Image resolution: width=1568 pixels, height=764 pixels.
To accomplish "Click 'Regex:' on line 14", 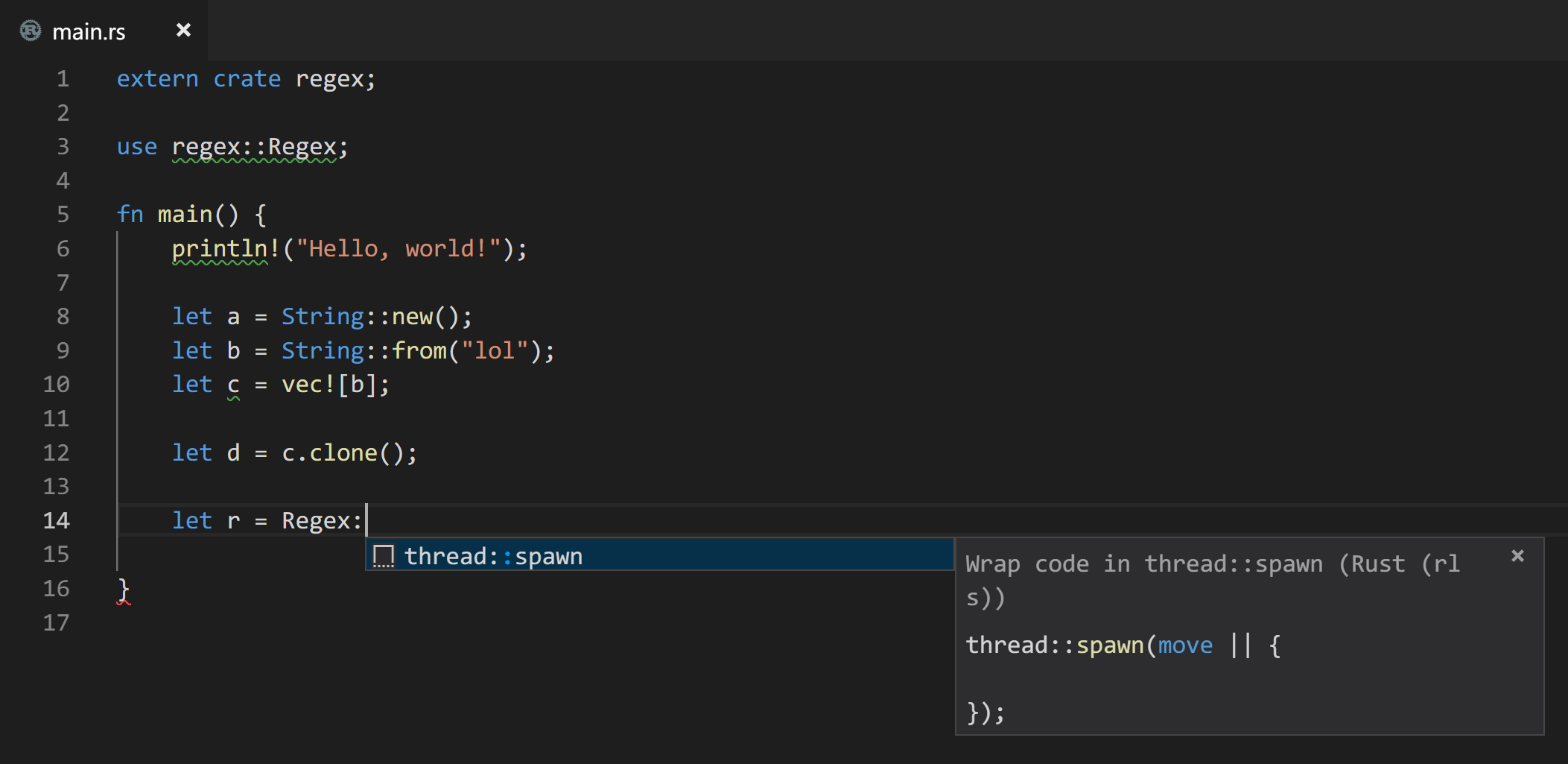I will pos(322,521).
